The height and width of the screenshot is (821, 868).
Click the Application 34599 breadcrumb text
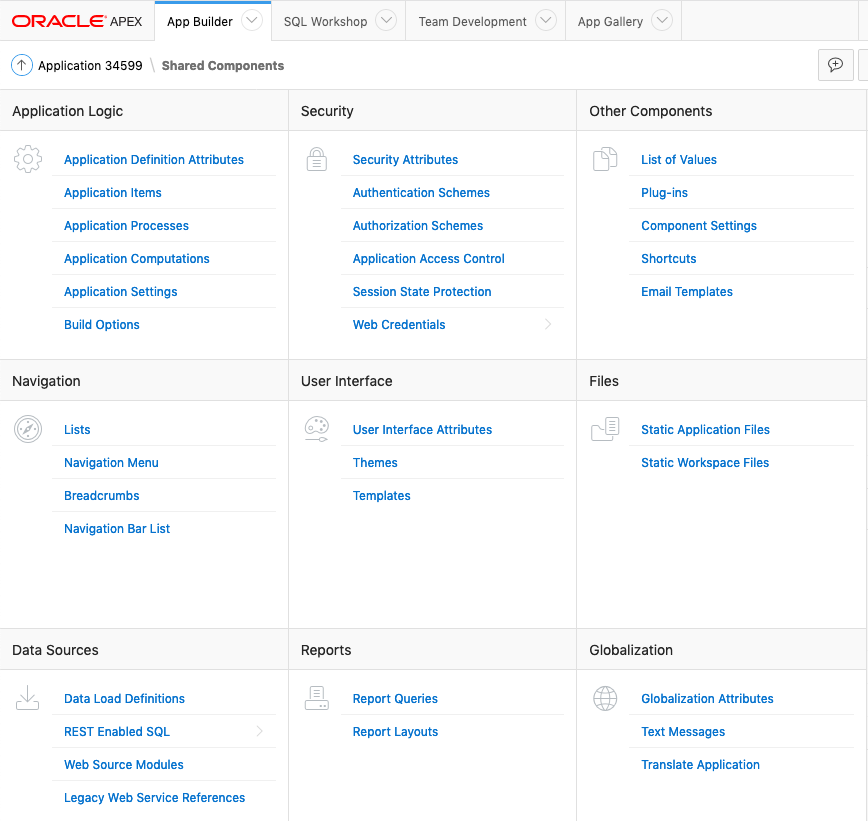[89, 65]
